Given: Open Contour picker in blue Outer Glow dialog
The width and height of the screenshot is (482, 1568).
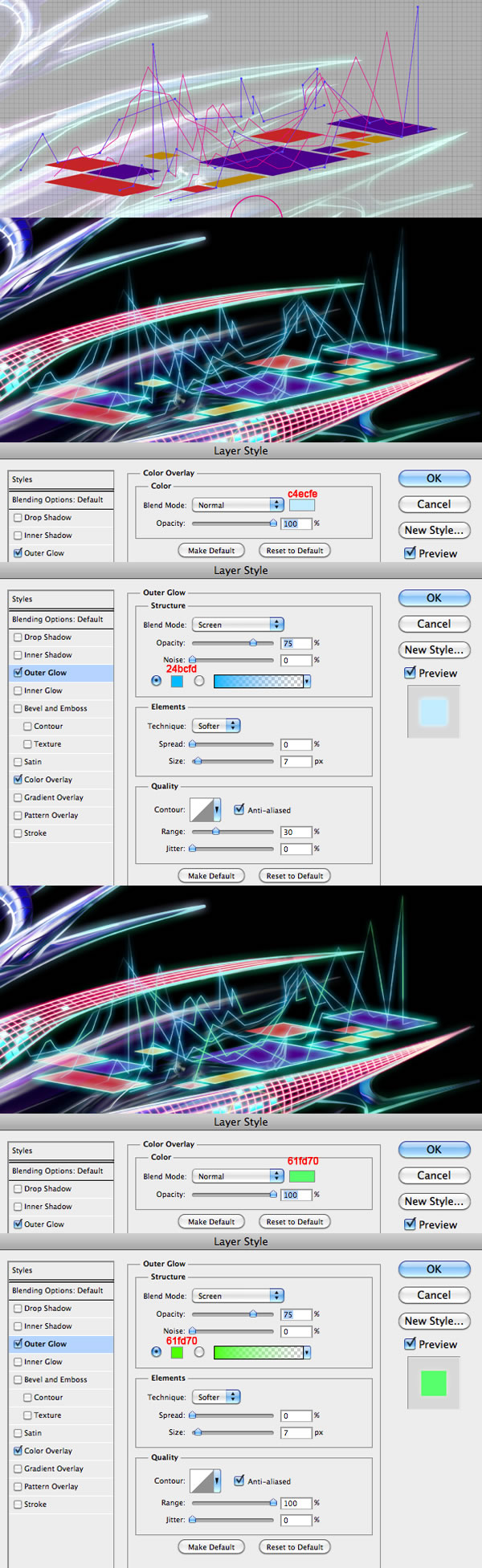Looking at the screenshot, I should coord(217,809).
